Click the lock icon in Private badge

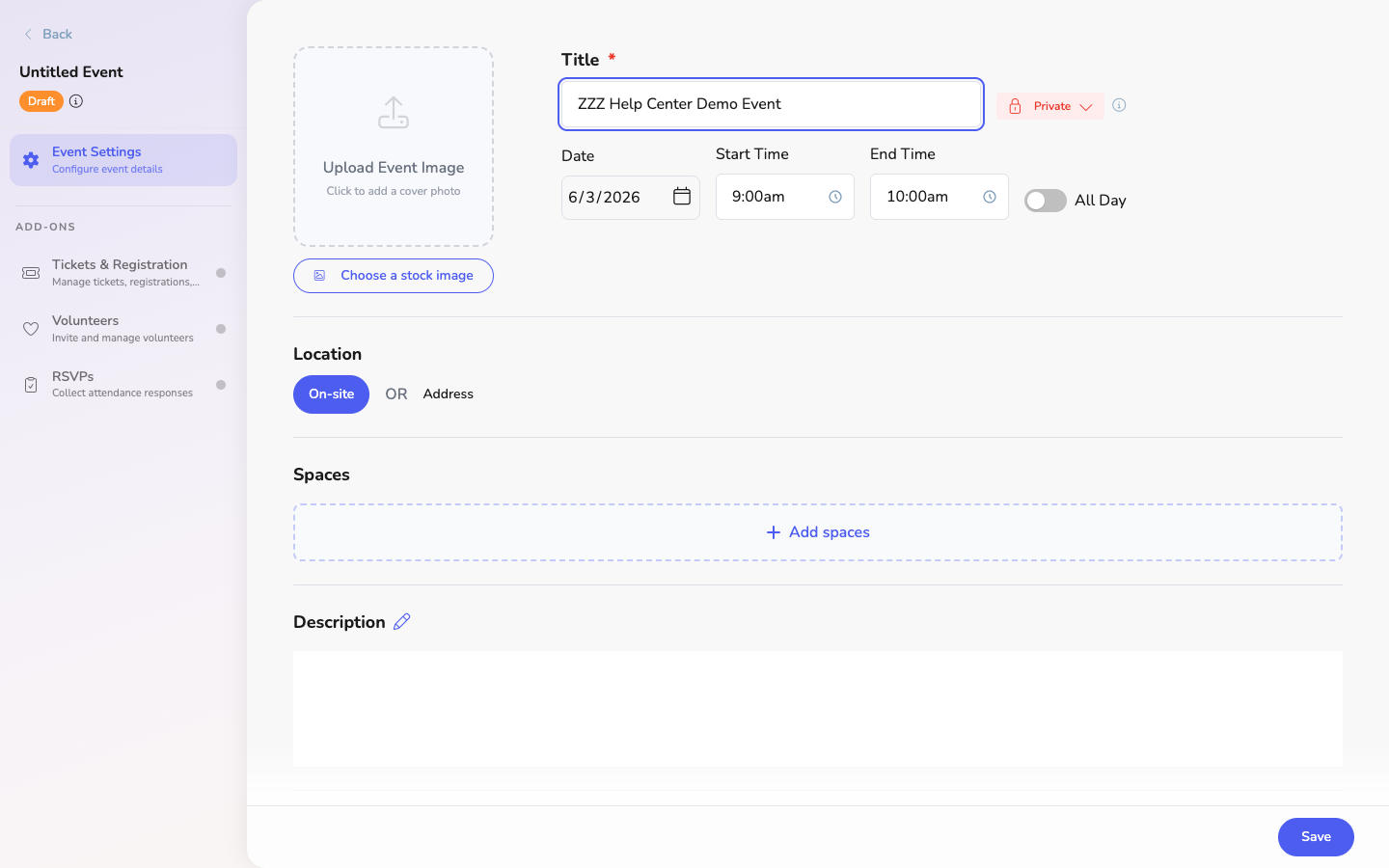click(1015, 106)
